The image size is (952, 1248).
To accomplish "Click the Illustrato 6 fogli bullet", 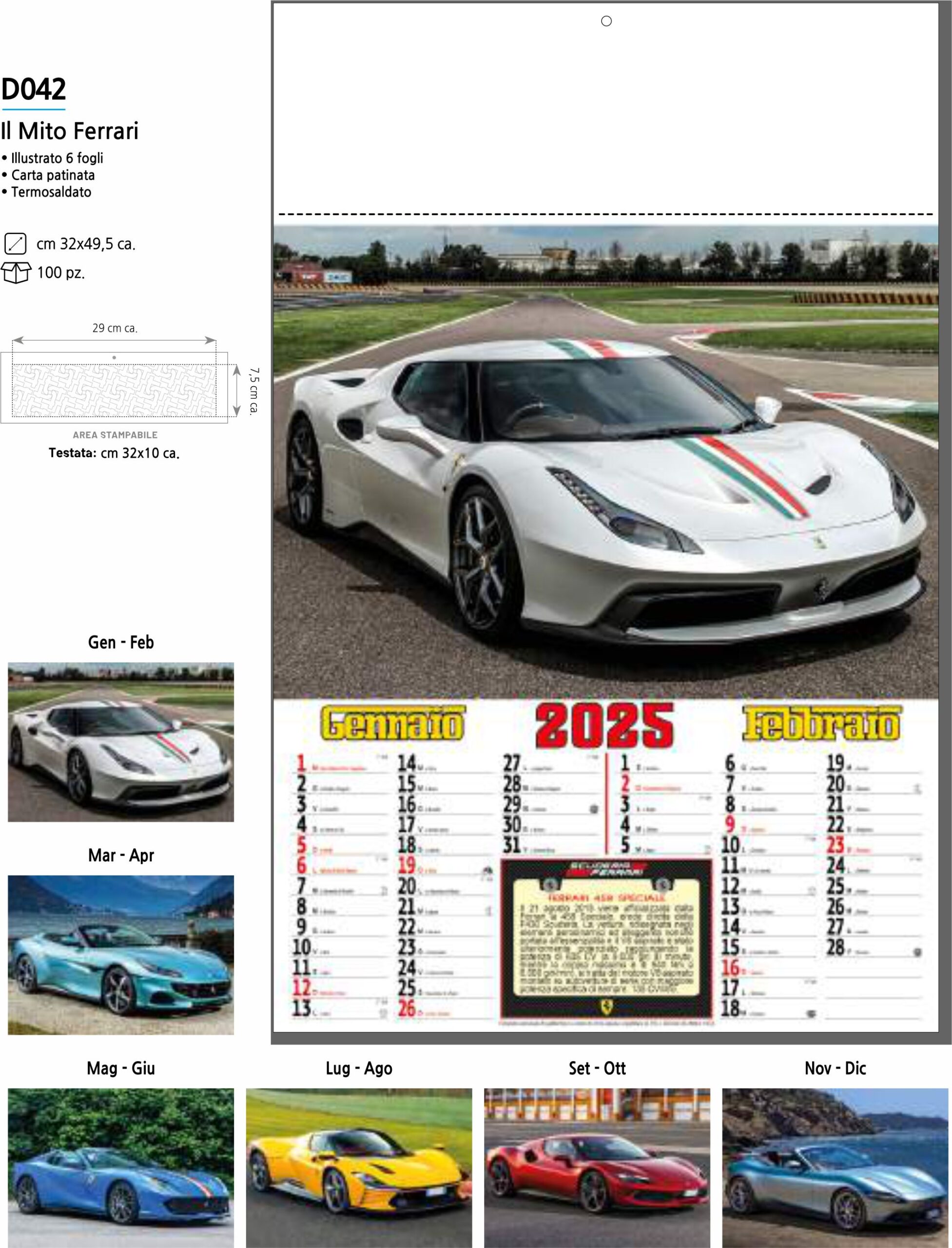I will (53, 158).
